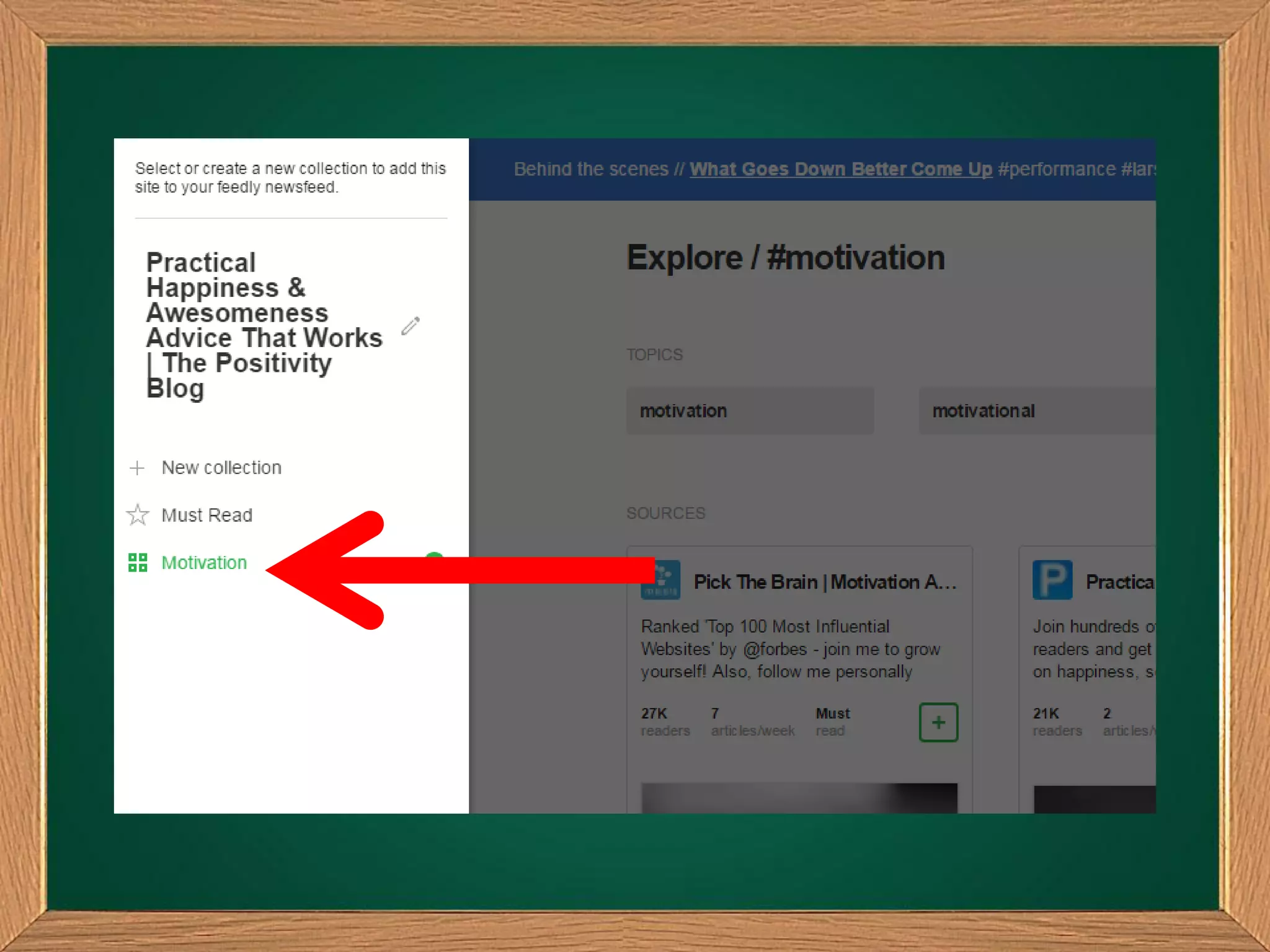Click the blue P logo of Practical source
The width and height of the screenshot is (1270, 952).
pyautogui.click(x=1052, y=580)
